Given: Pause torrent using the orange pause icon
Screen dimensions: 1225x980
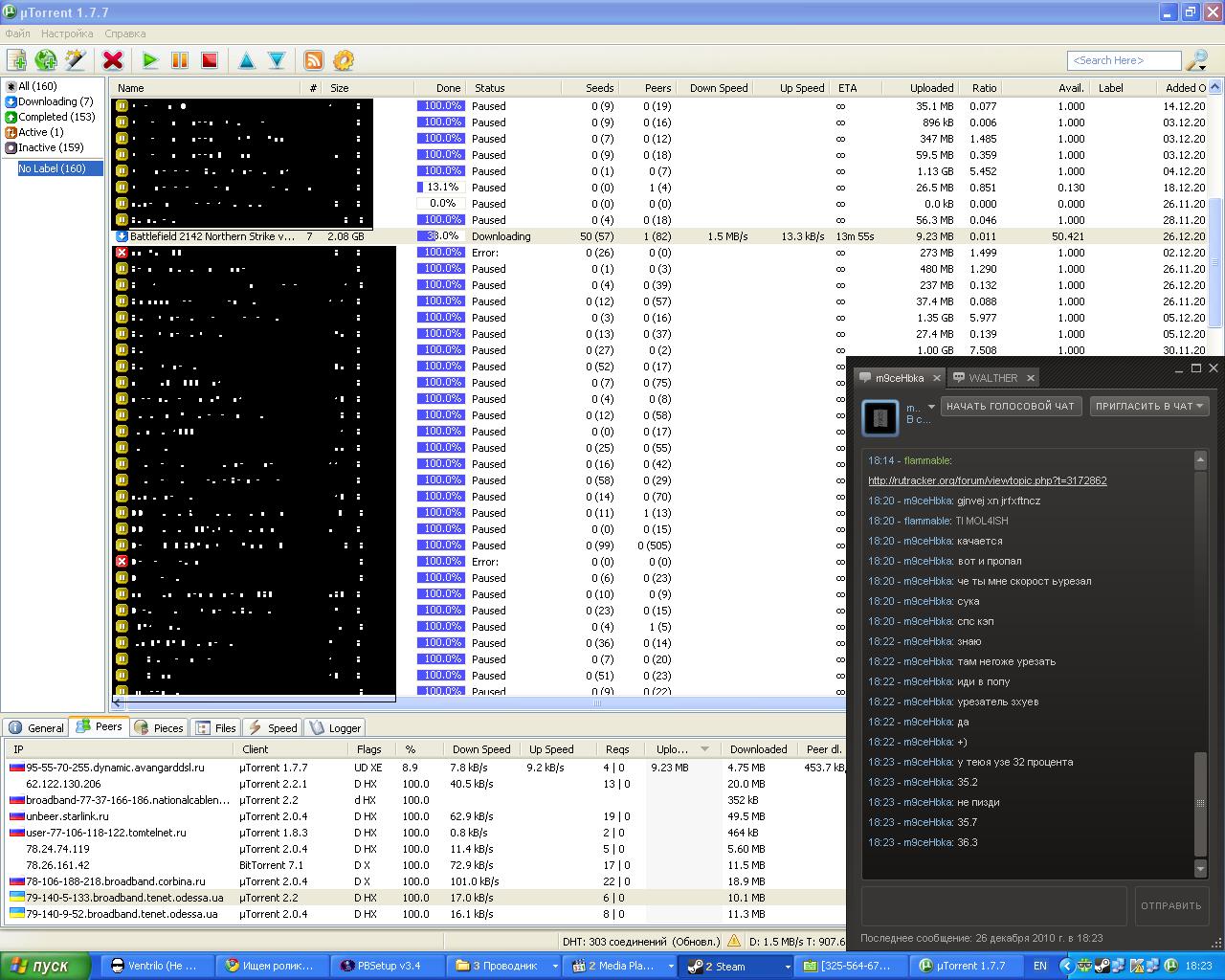Looking at the screenshot, I should pyautogui.click(x=180, y=60).
